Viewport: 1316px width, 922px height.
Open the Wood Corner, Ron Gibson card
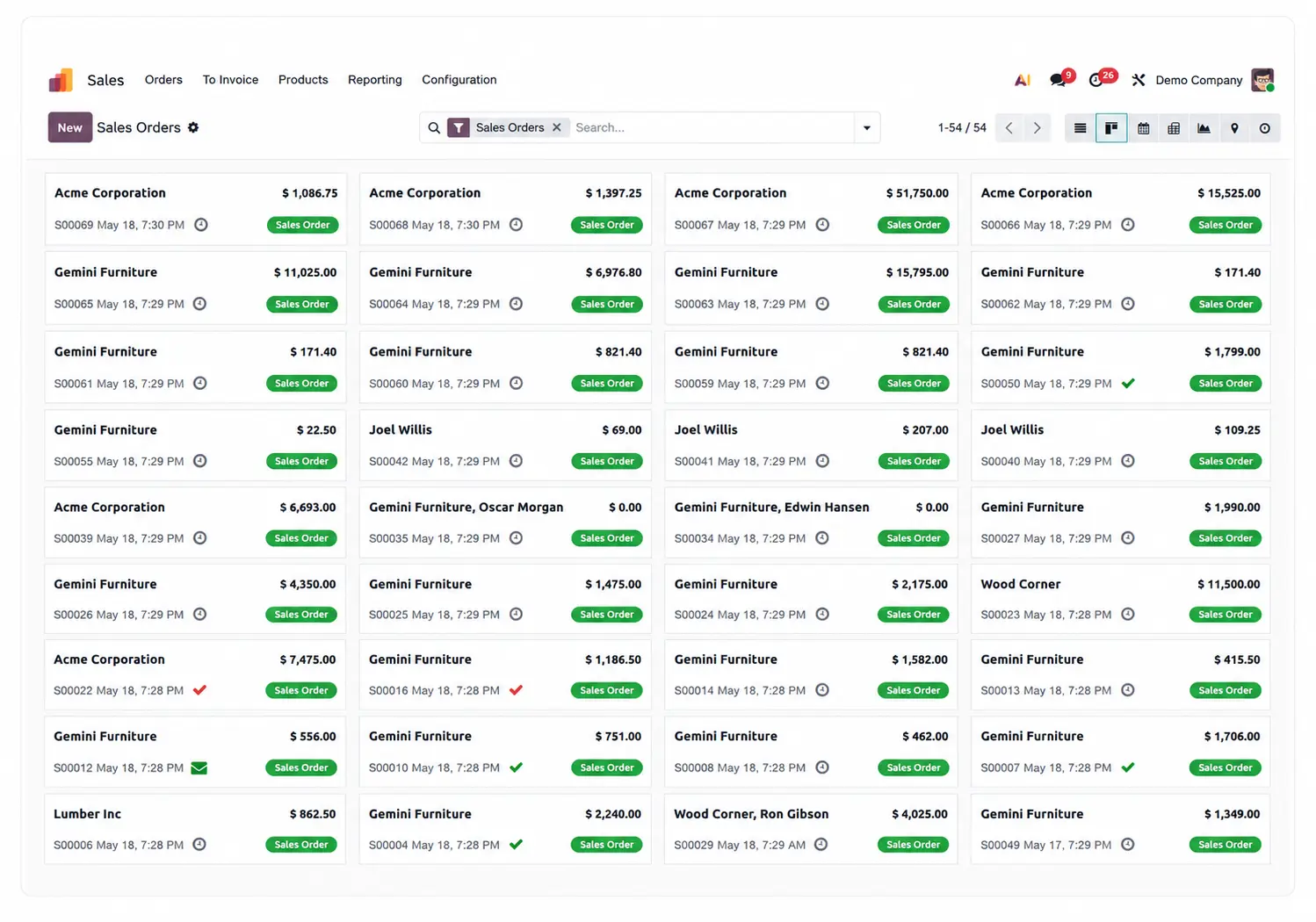click(811, 829)
